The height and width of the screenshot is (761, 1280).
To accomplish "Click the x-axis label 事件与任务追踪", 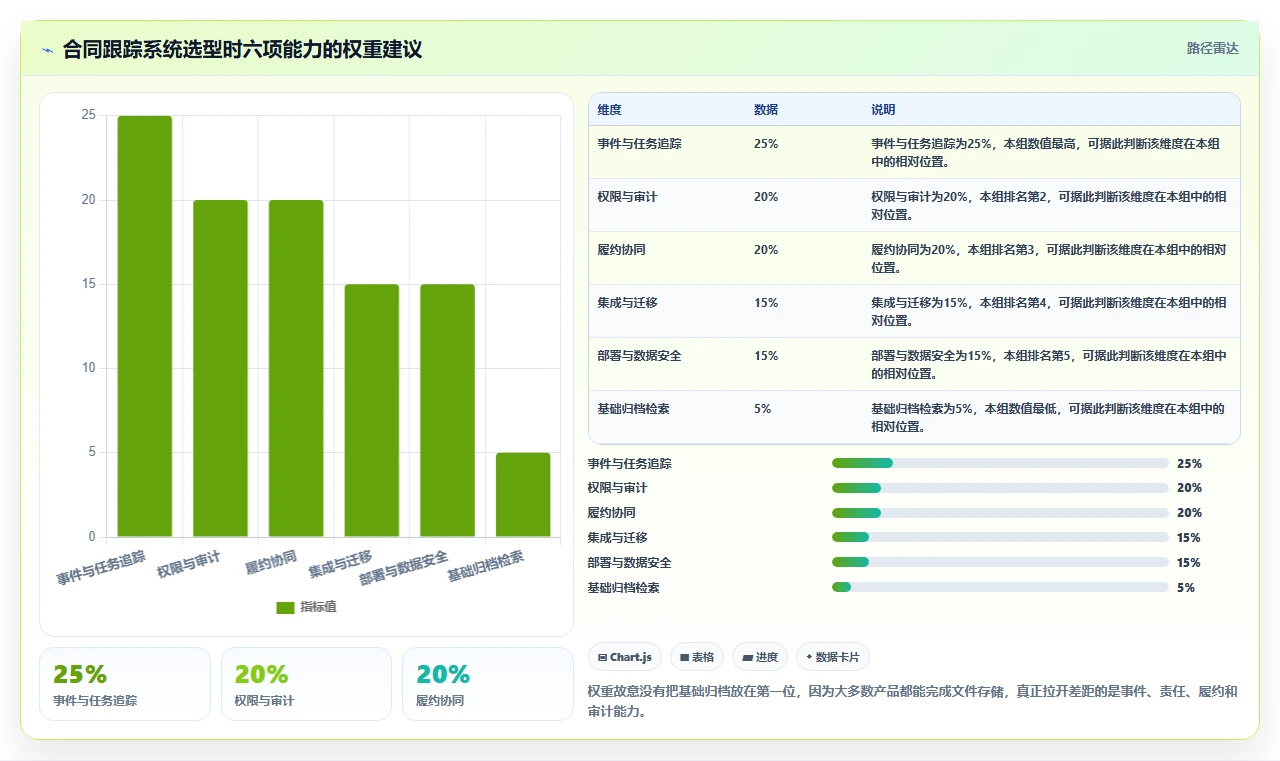I will (x=102, y=567).
